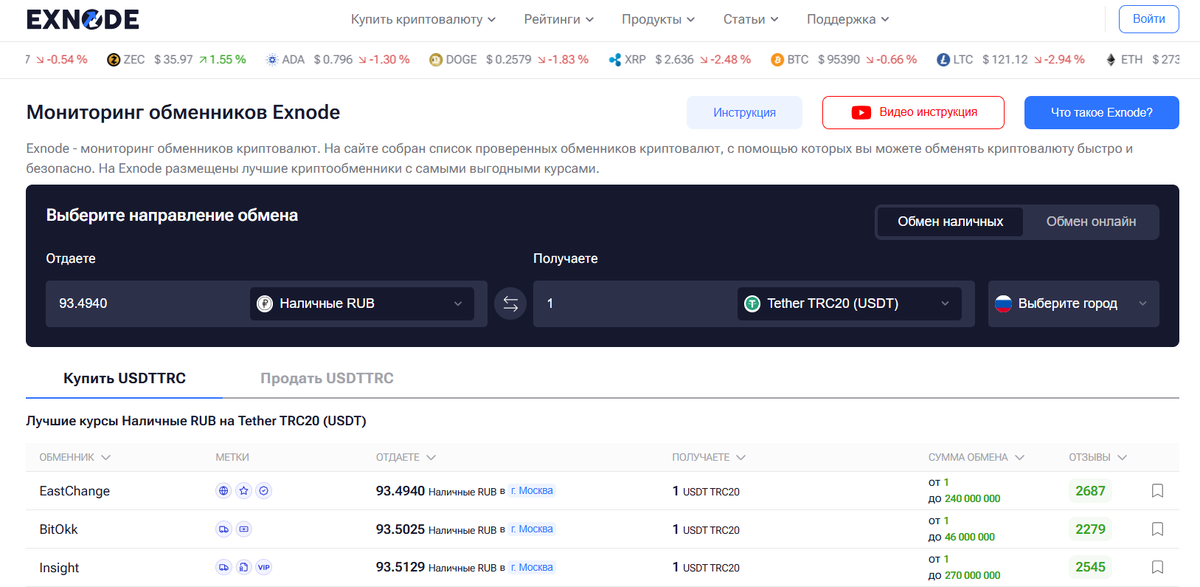Screen dimensions: 1200x587
Task: Bookmark the Insight exchanger
Action: pyautogui.click(x=1157, y=567)
